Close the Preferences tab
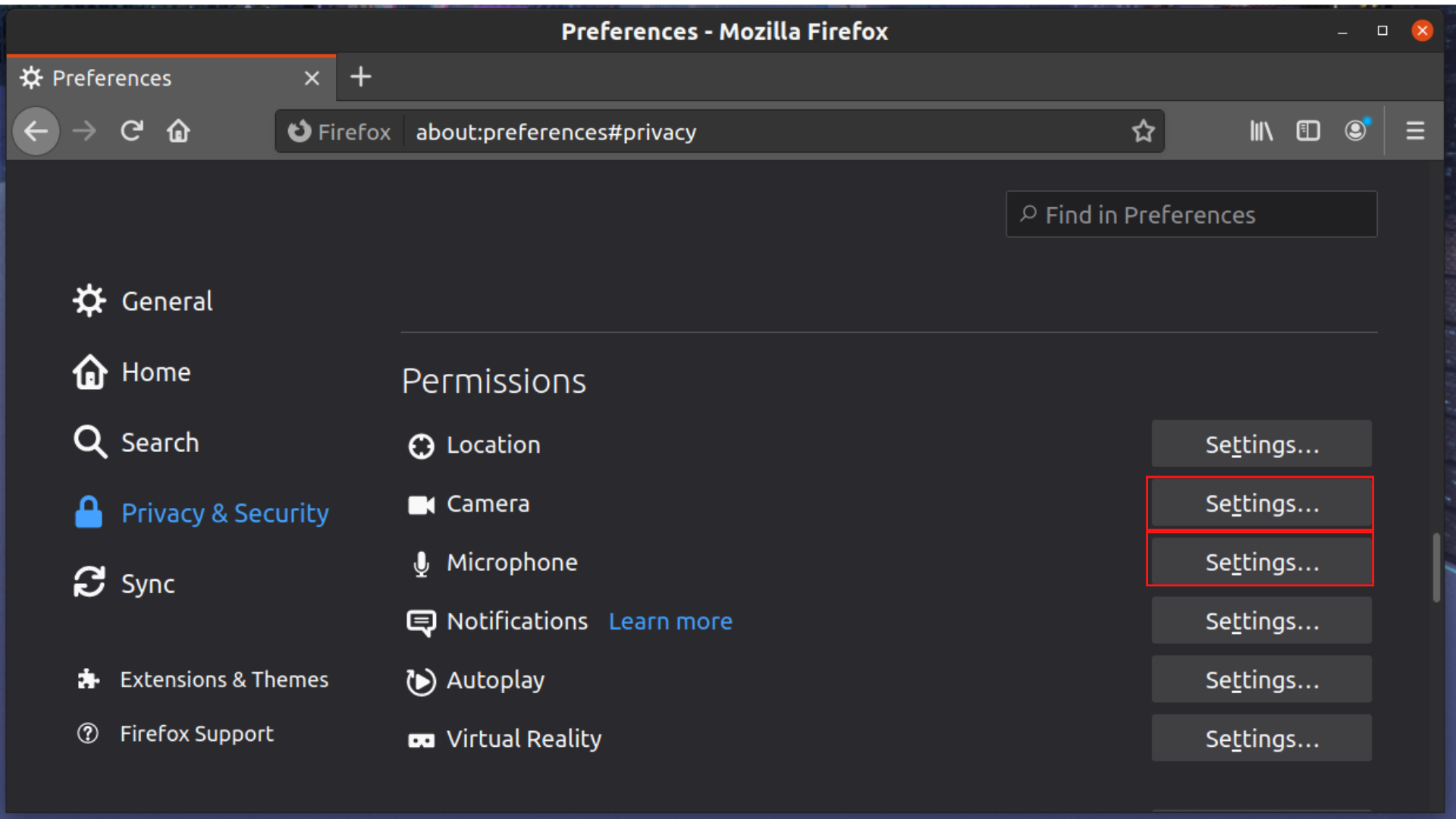Image resolution: width=1456 pixels, height=819 pixels. coord(312,78)
